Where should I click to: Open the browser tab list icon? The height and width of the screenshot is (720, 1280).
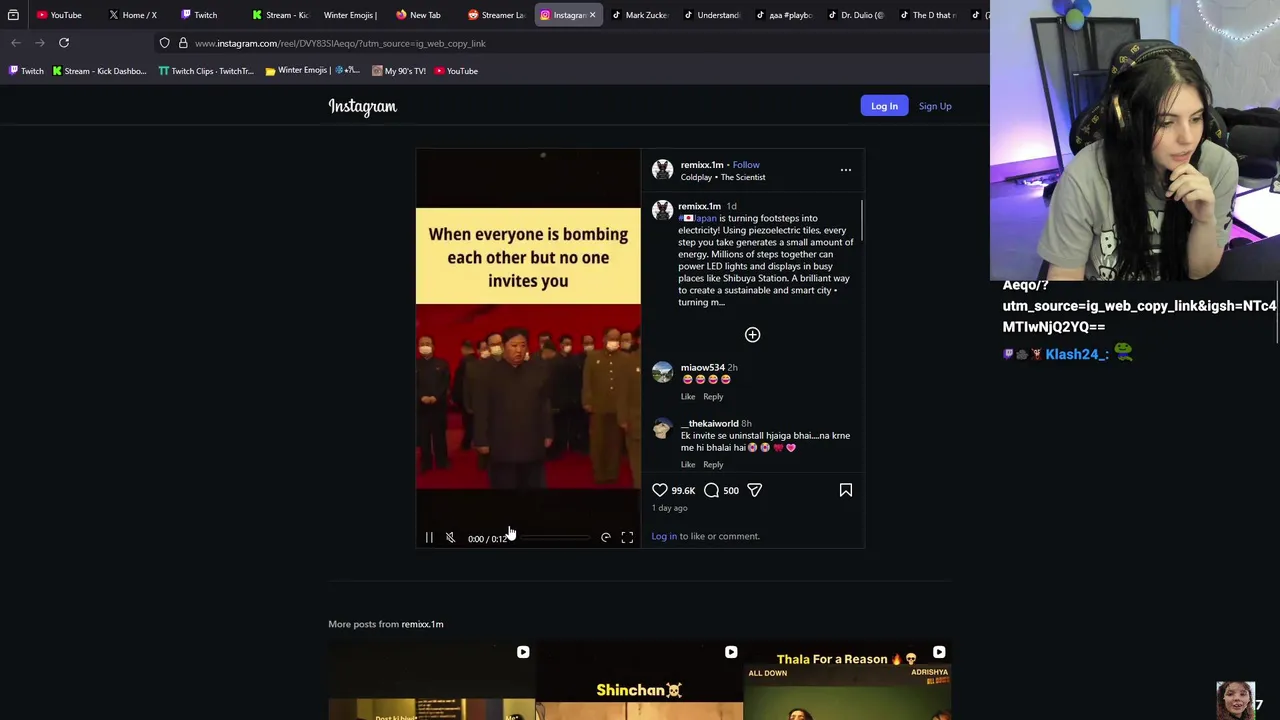pos(13,15)
